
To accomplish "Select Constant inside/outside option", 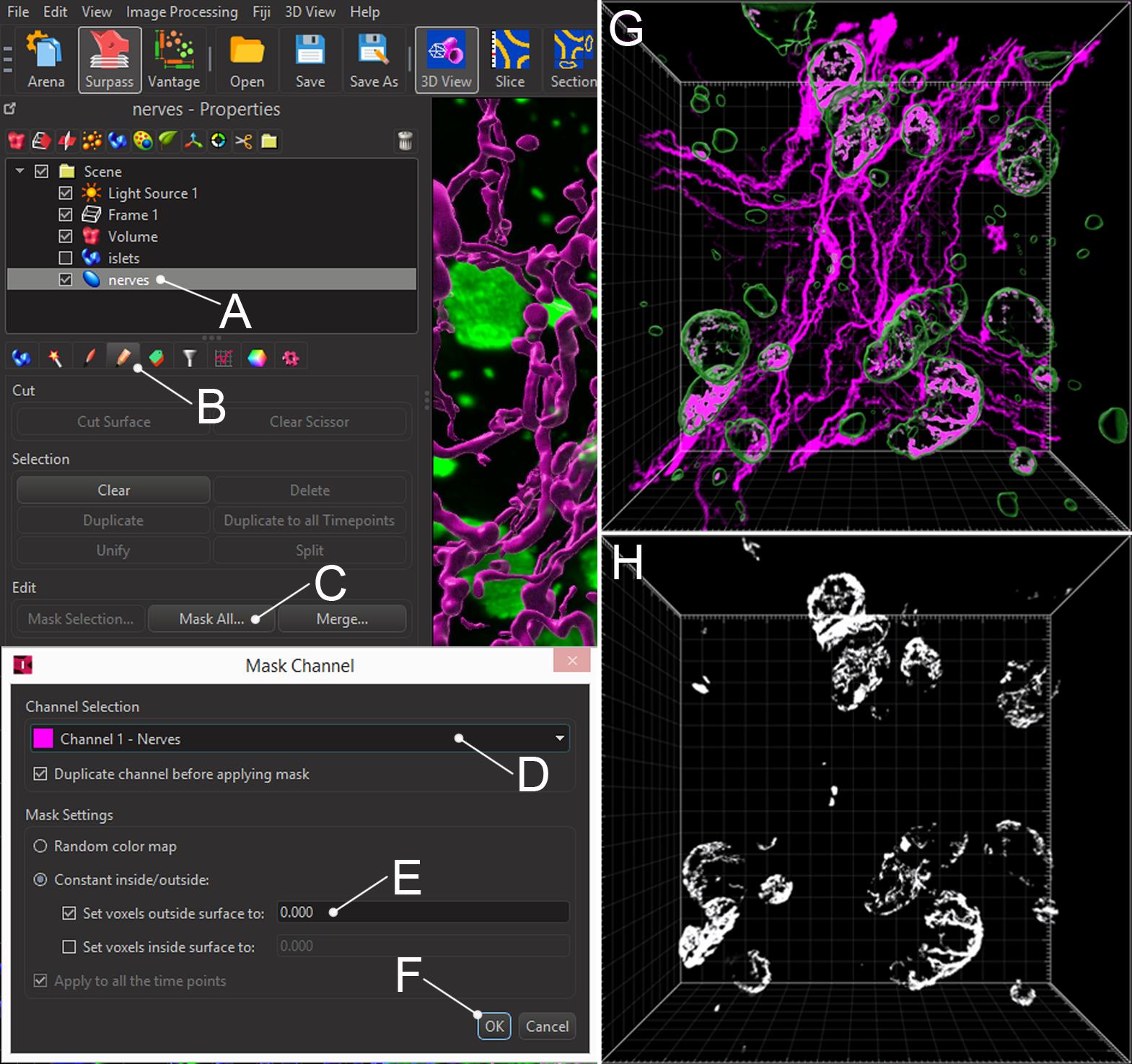I will 40,880.
